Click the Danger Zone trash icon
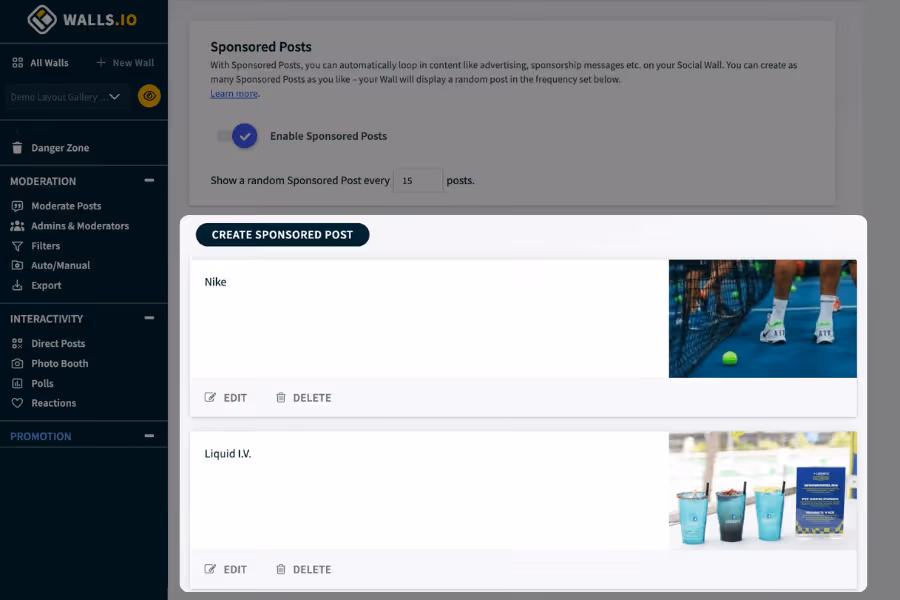Screen dimensions: 900x600 [17, 148]
